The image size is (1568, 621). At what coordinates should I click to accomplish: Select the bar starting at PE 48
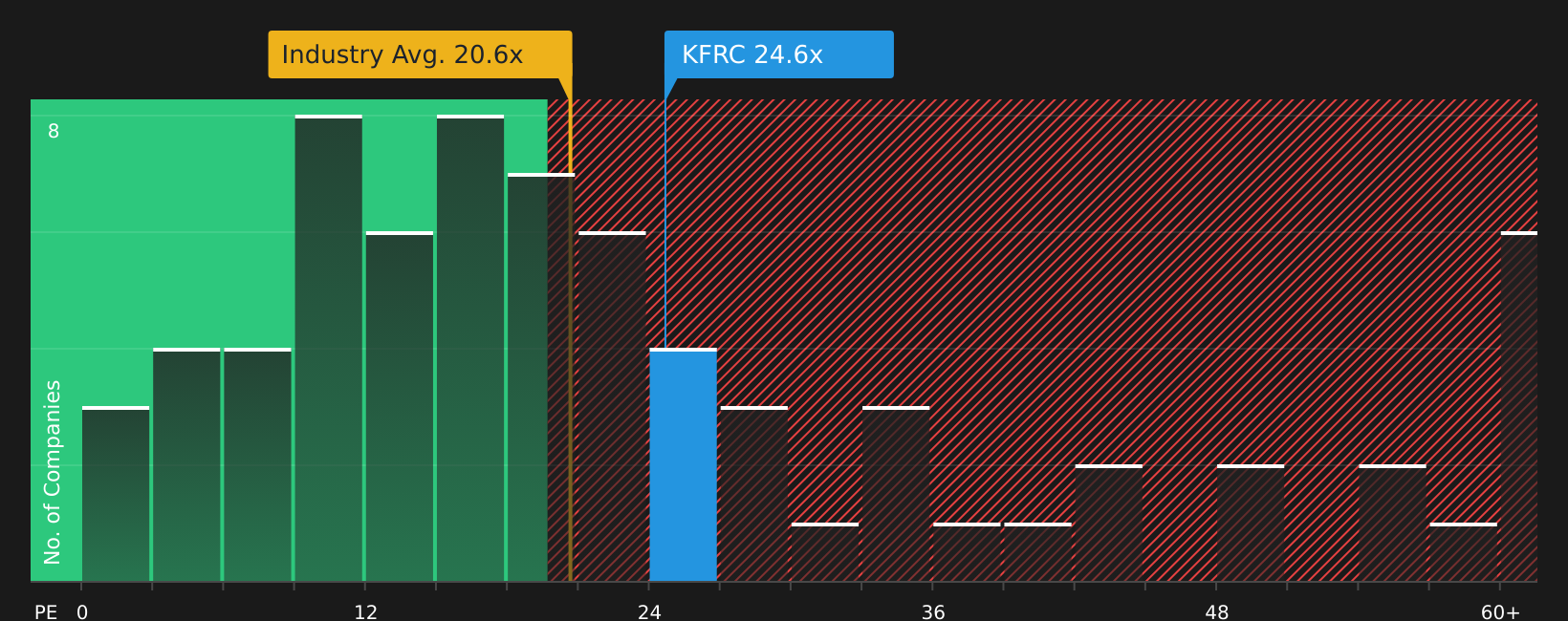(x=1251, y=523)
